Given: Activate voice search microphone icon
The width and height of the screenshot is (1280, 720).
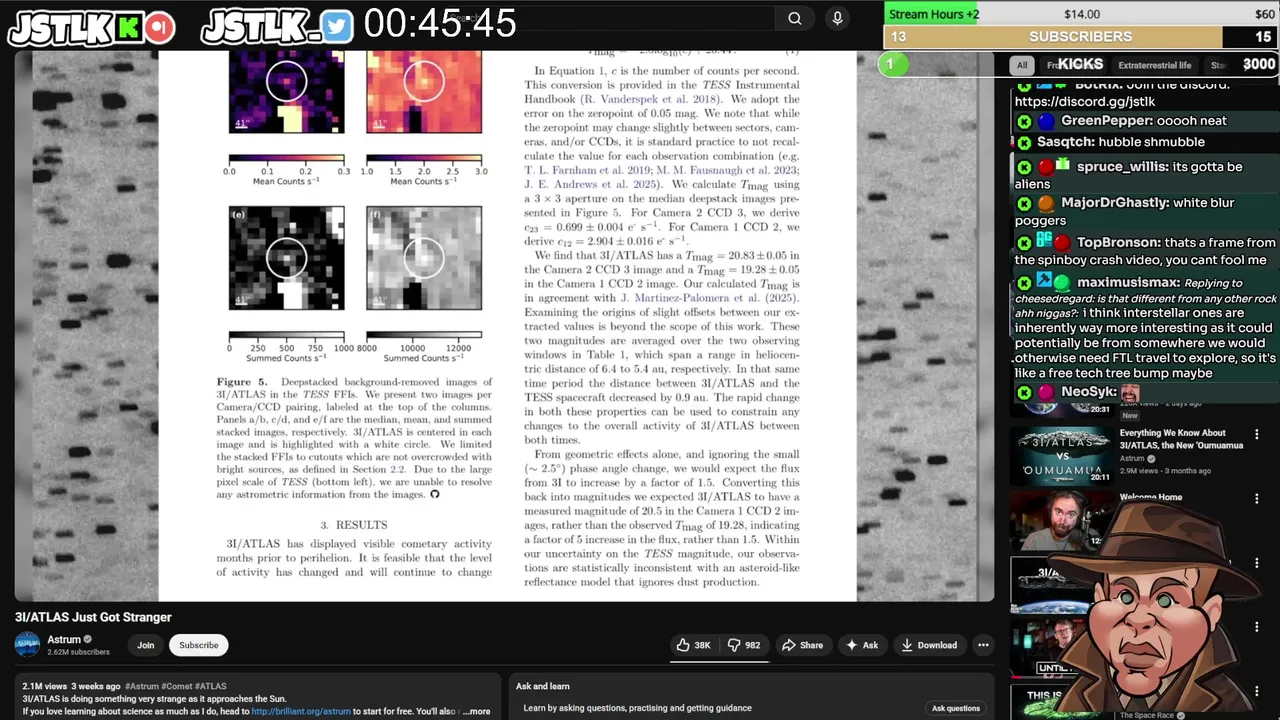Looking at the screenshot, I should 838,18.
